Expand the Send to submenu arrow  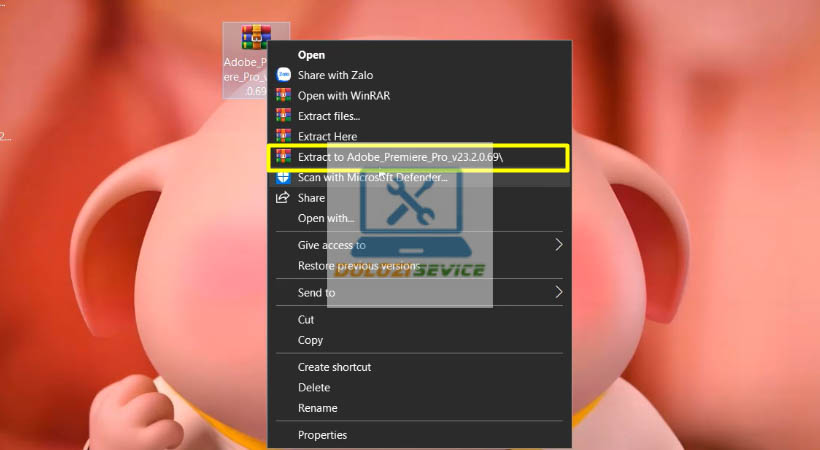click(559, 292)
